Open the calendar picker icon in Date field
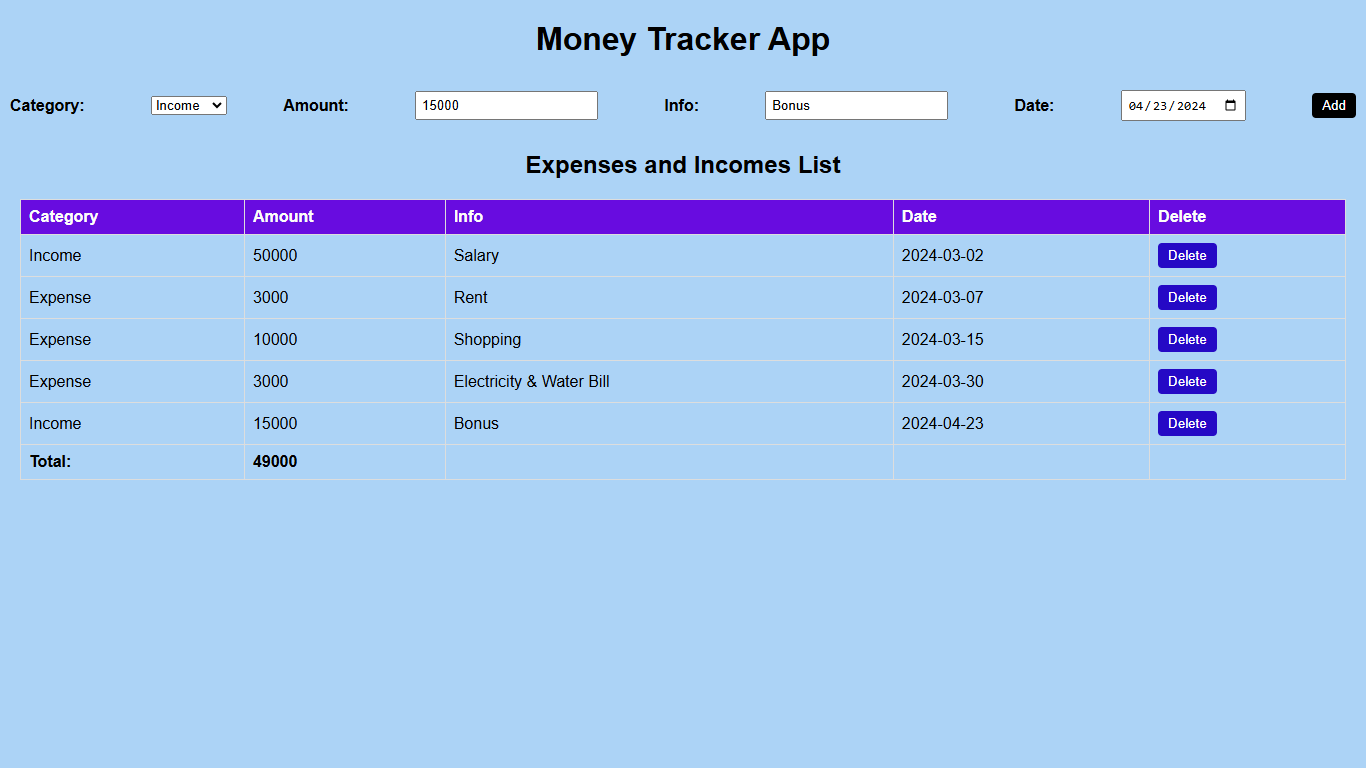The width and height of the screenshot is (1366, 768). (1231, 105)
